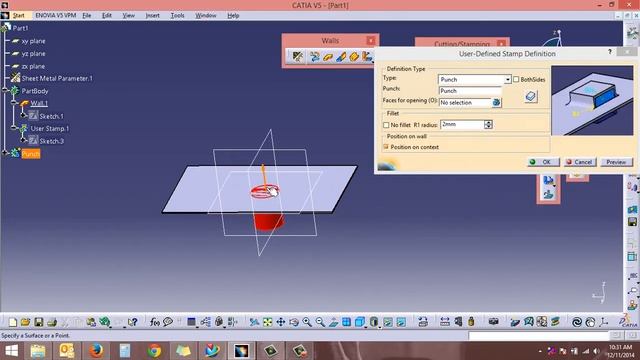This screenshot has width=640, height=360.
Task: Enable the BothSides checkbox
Action: [516, 79]
